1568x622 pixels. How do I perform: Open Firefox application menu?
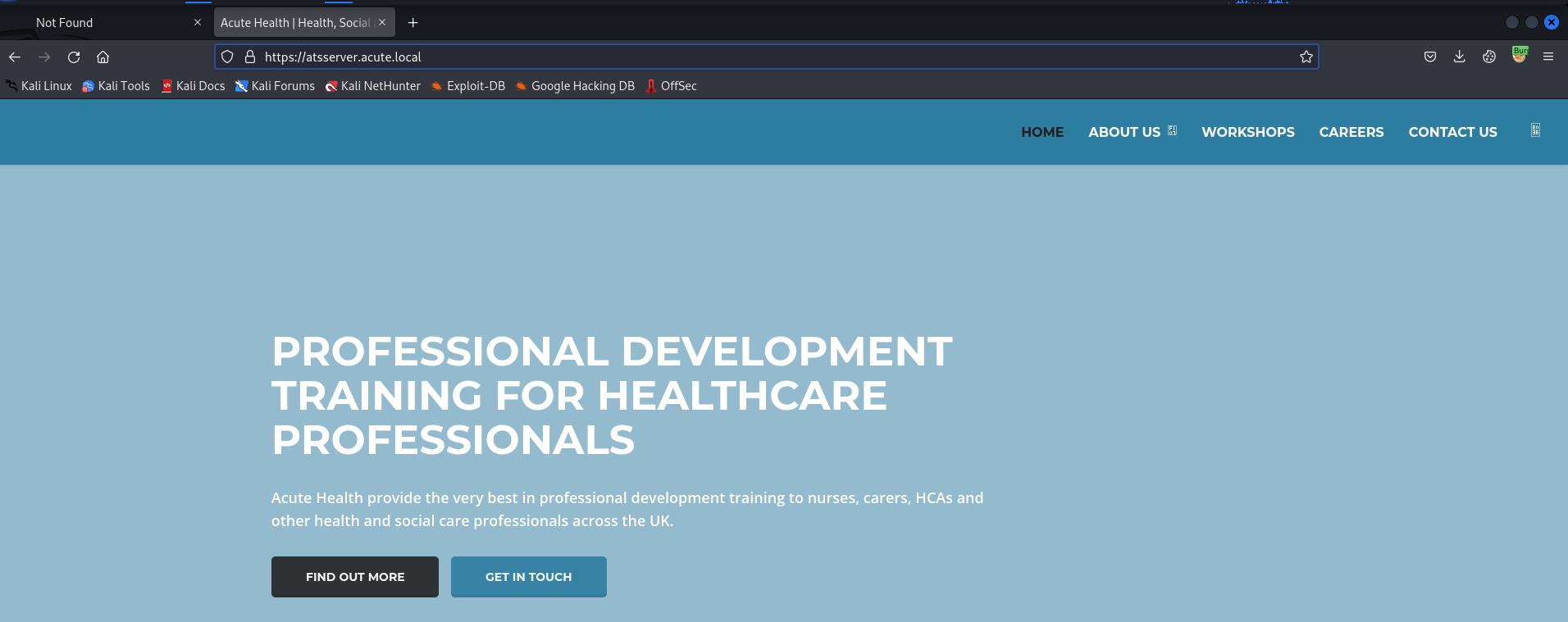tap(1548, 57)
